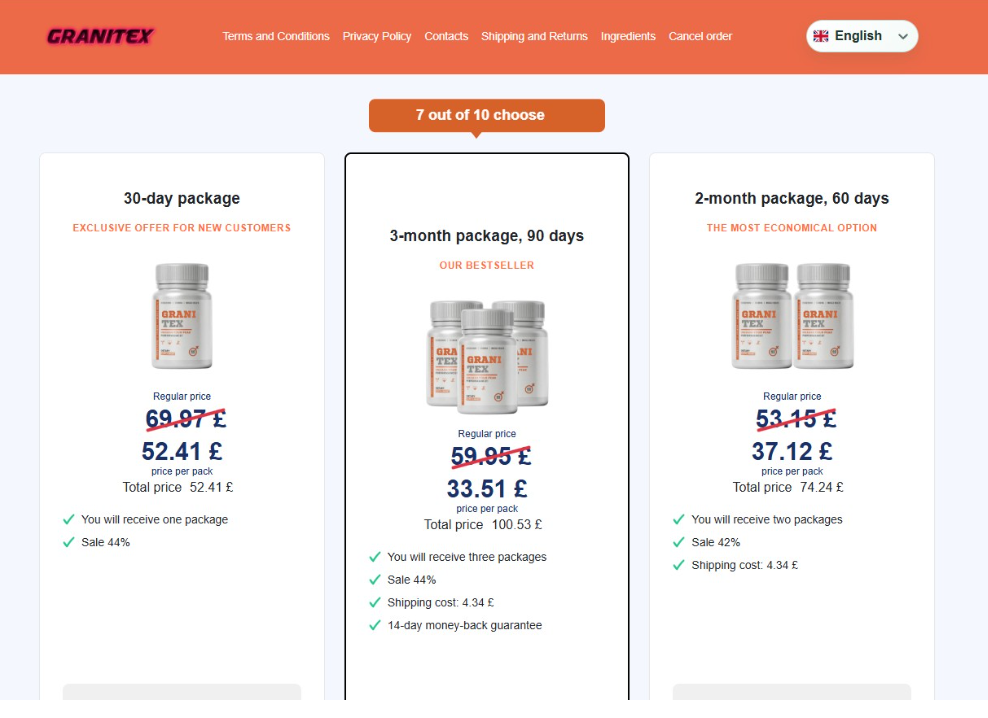
Task: Open Shipping and Returns page
Action: pos(534,36)
